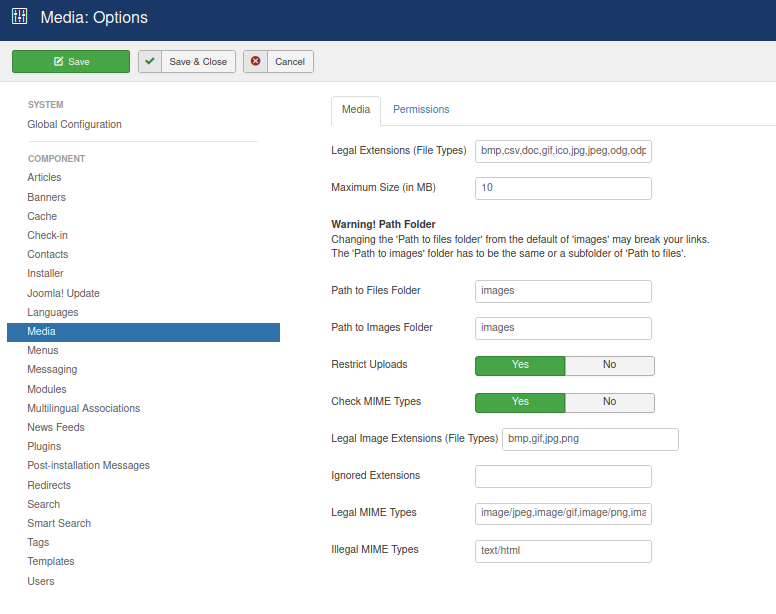Switch to the Permissions tab

click(x=421, y=109)
